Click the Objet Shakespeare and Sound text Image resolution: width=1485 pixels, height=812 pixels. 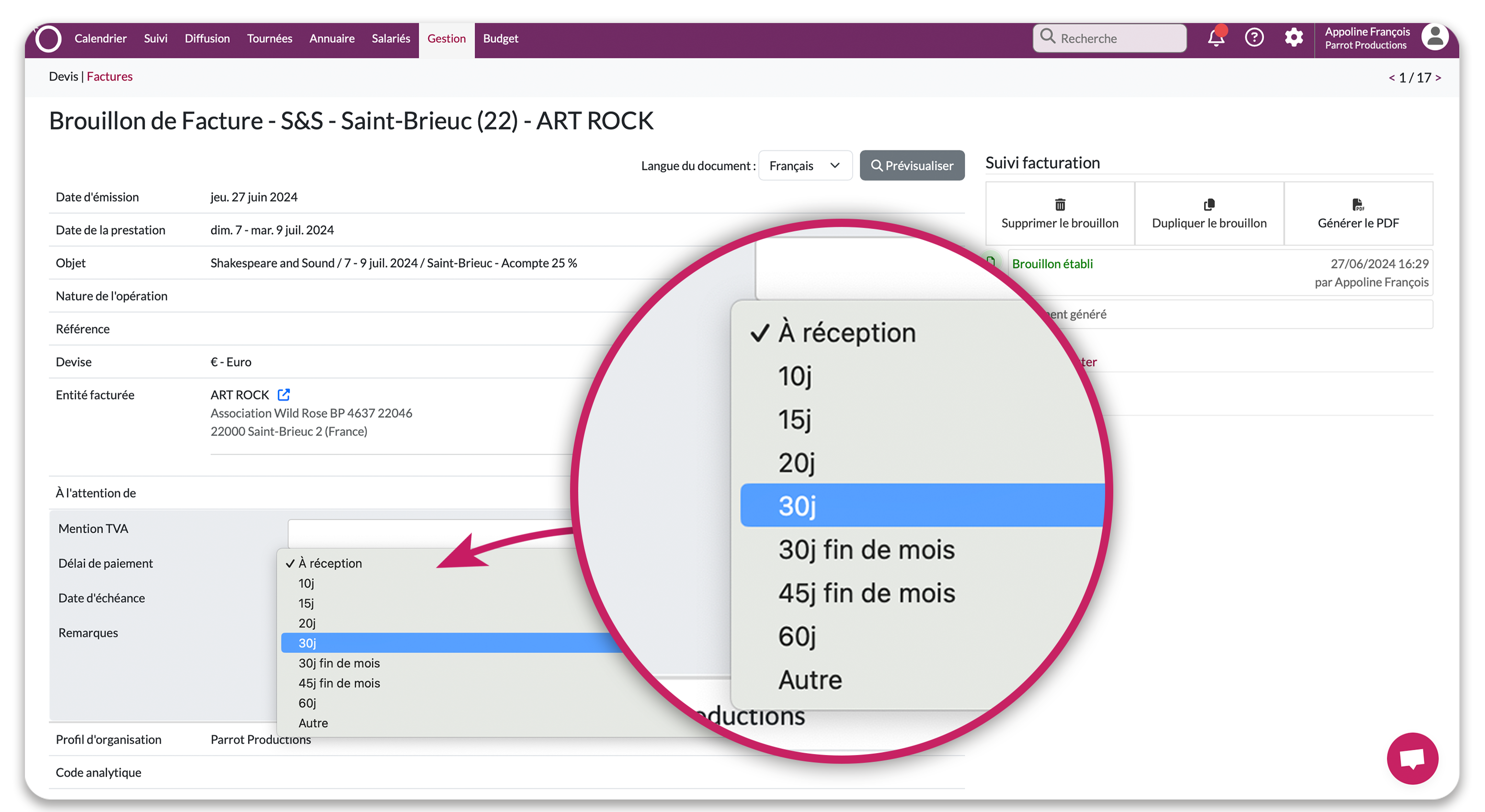click(393, 263)
